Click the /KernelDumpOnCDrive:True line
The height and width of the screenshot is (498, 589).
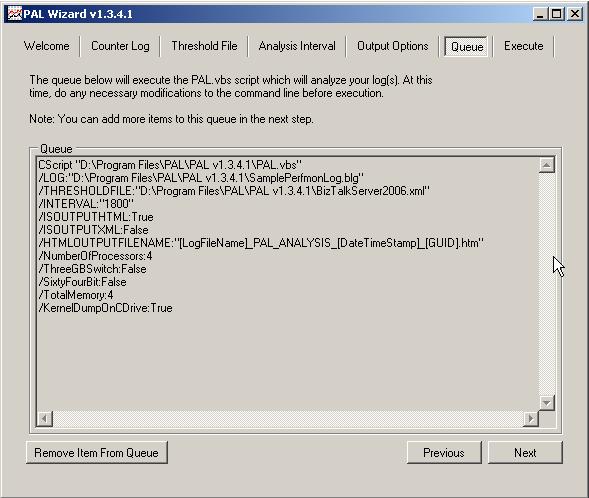[105, 308]
